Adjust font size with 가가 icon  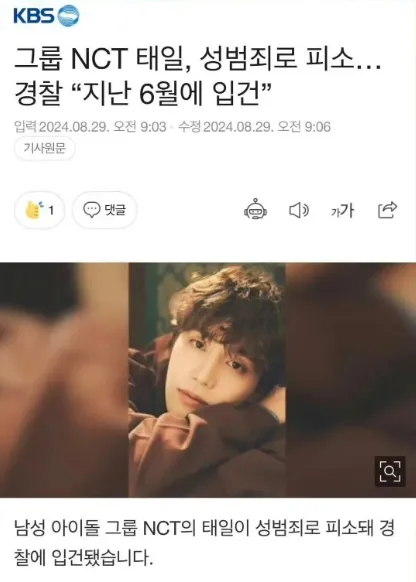(x=343, y=210)
